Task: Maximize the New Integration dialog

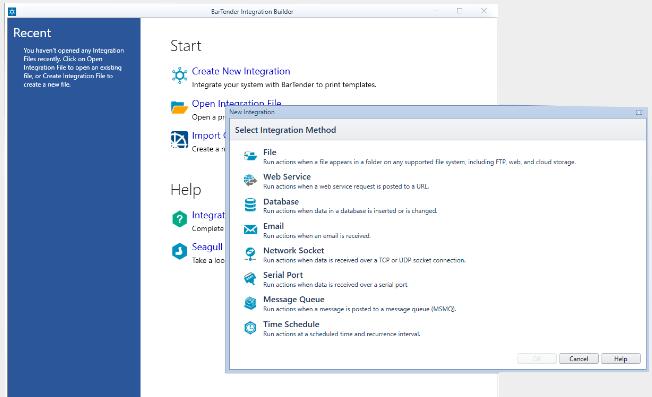Action: tap(639, 113)
